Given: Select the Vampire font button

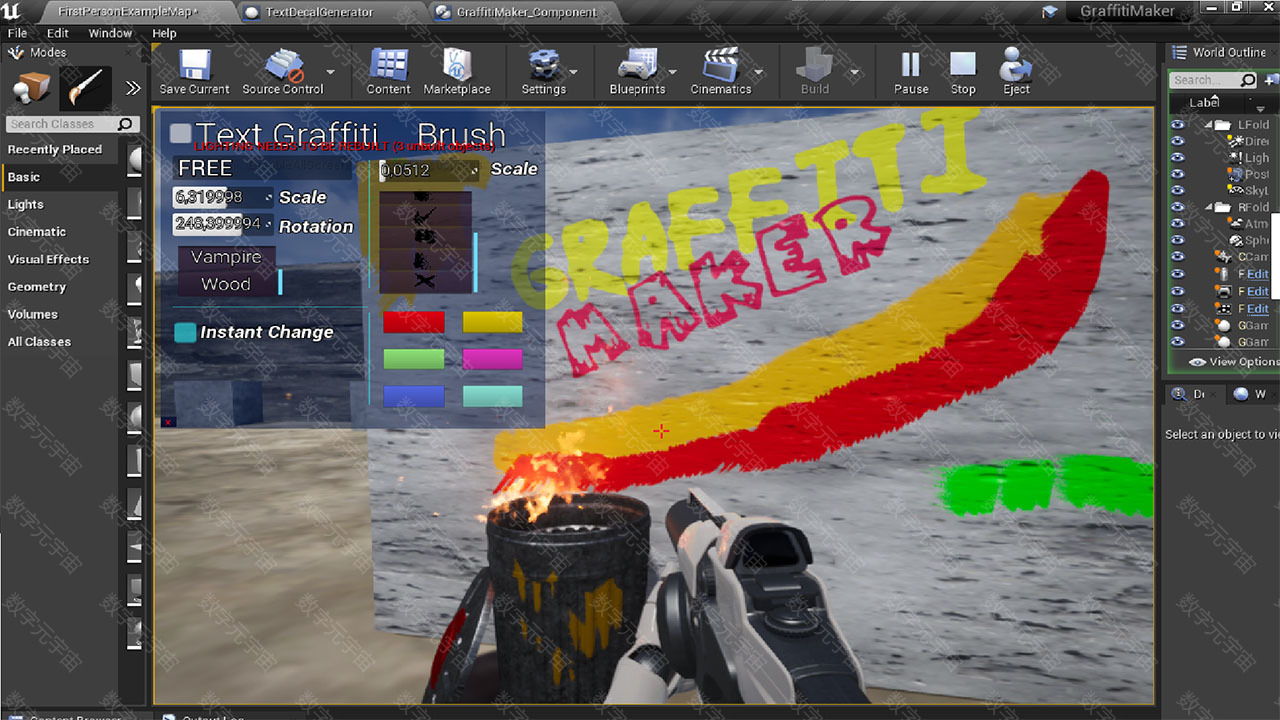Looking at the screenshot, I should point(226,257).
